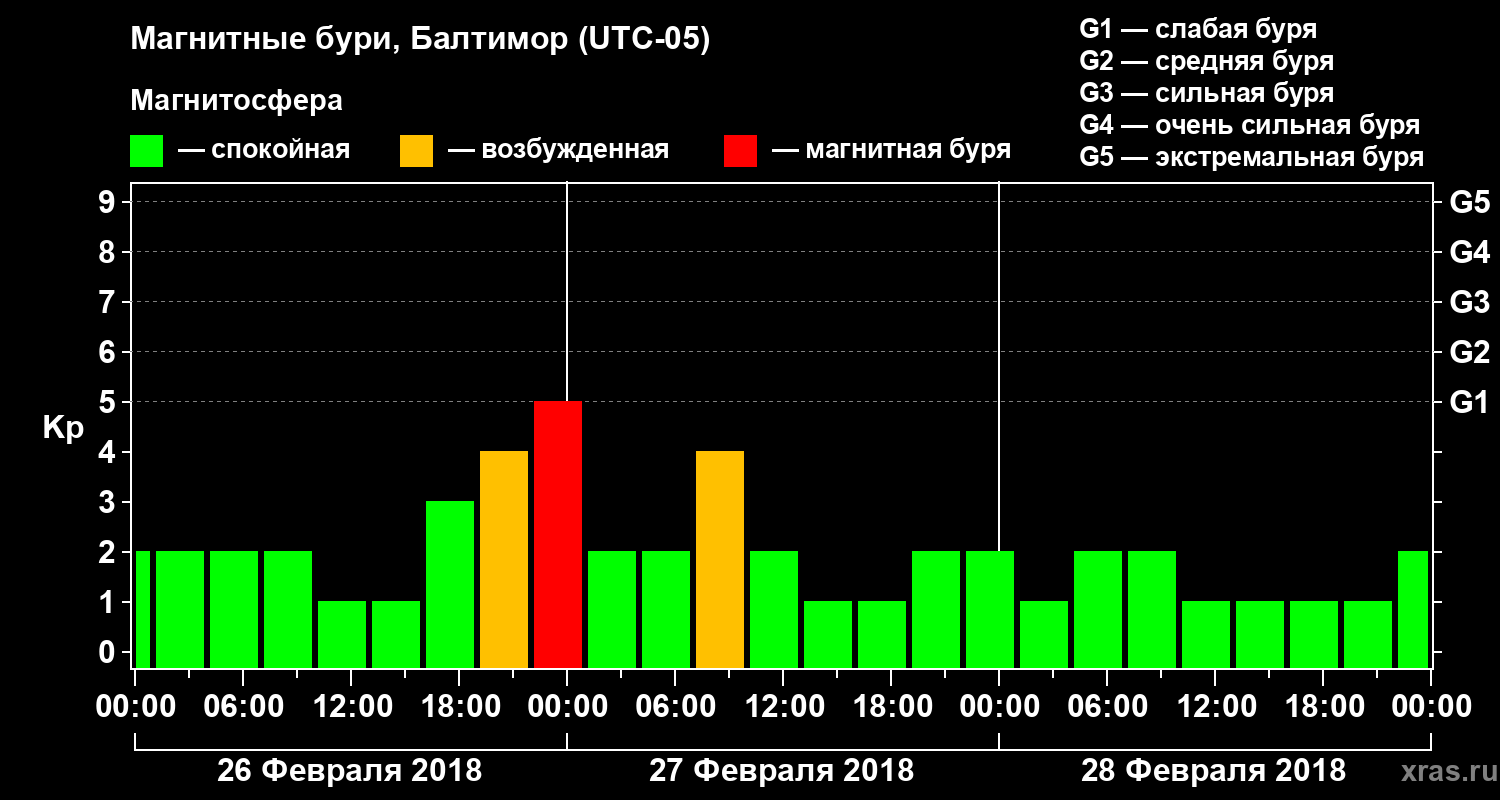Click the 'G2 — средняя буря' legend line
This screenshot has width=1500, height=800.
point(1206,61)
